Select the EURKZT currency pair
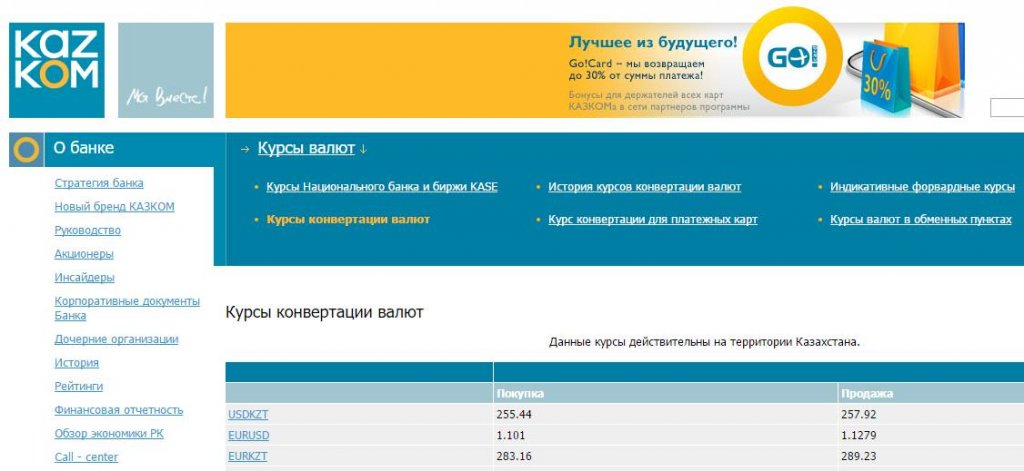The width and height of the screenshot is (1024, 471). (x=248, y=457)
